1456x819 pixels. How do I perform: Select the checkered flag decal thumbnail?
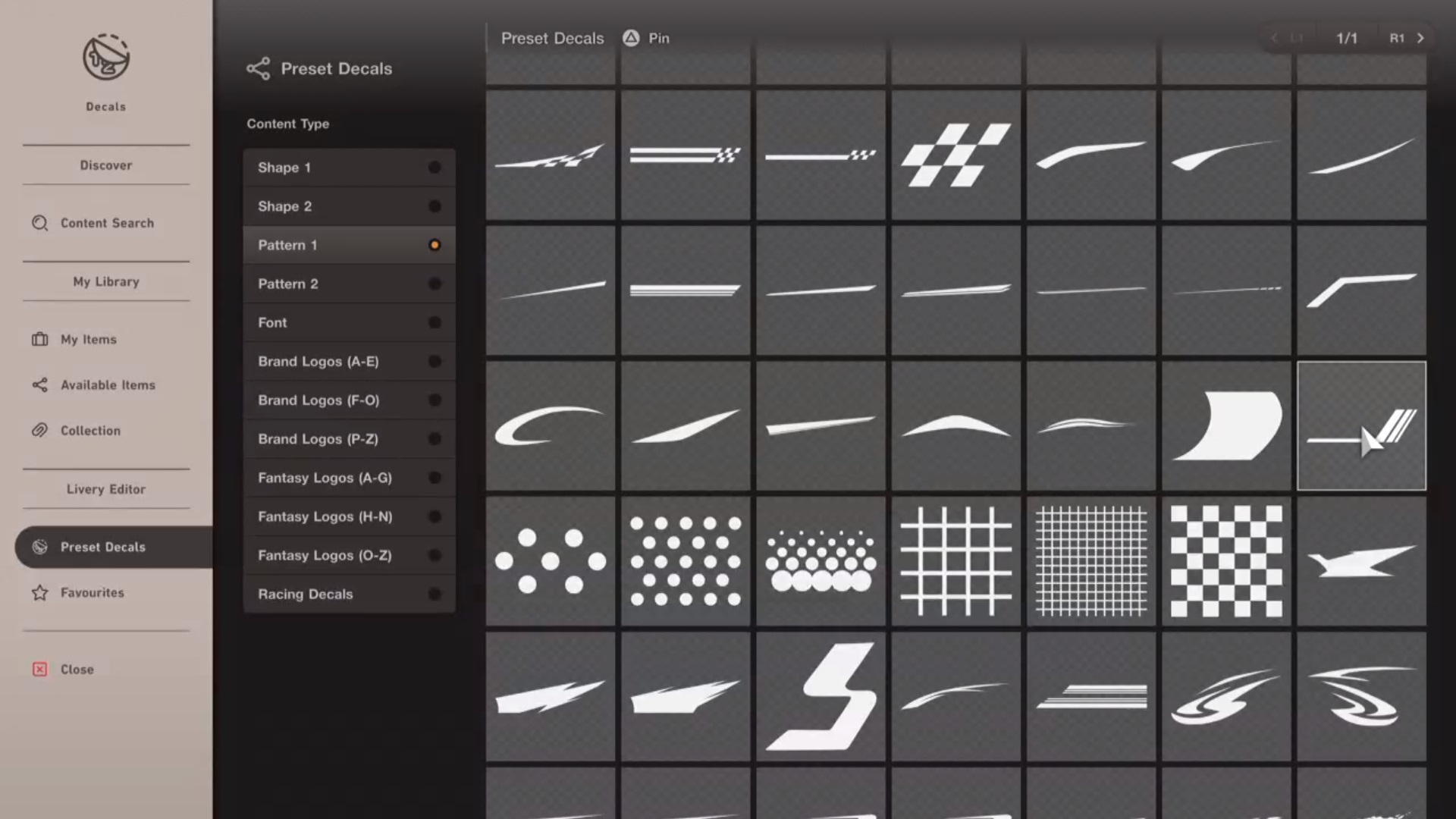pos(955,154)
